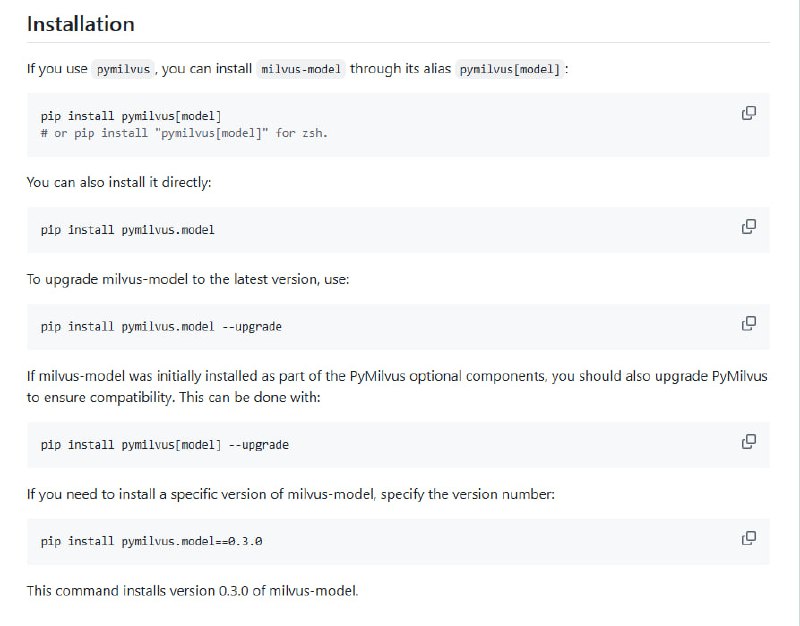Click the Installation heading
Image resolution: width=800 pixels, height=626 pixels.
click(81, 23)
